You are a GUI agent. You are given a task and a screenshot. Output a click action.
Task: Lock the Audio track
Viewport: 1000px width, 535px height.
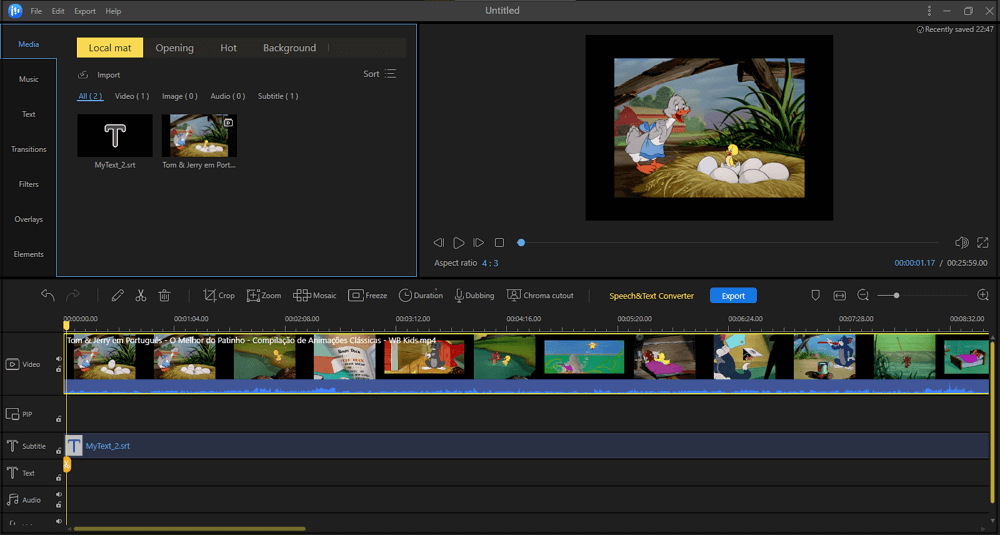tap(59, 504)
